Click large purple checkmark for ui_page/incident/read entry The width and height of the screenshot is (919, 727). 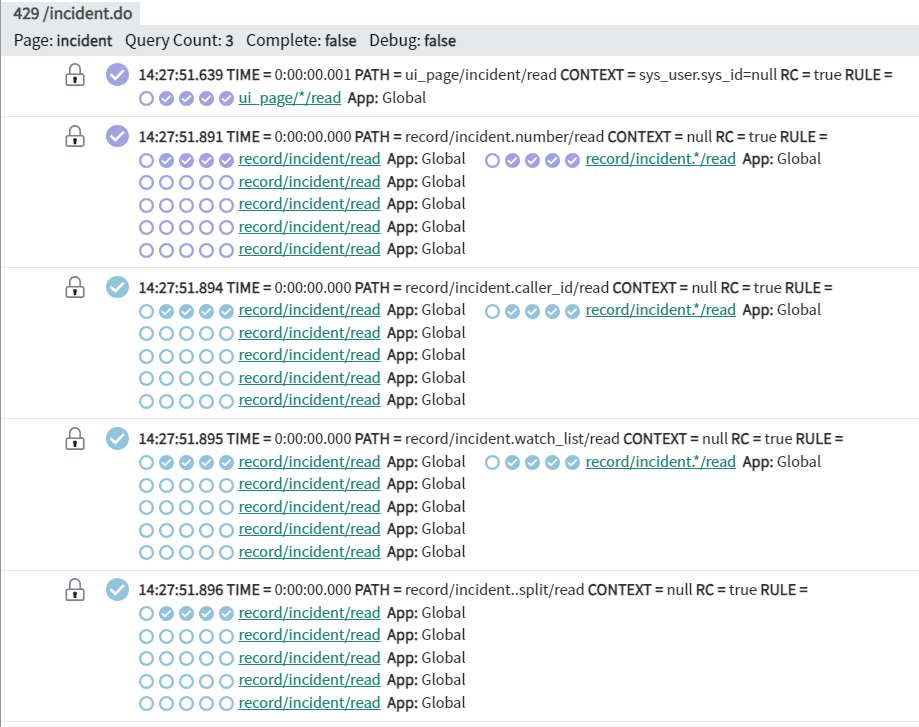[x=117, y=75]
